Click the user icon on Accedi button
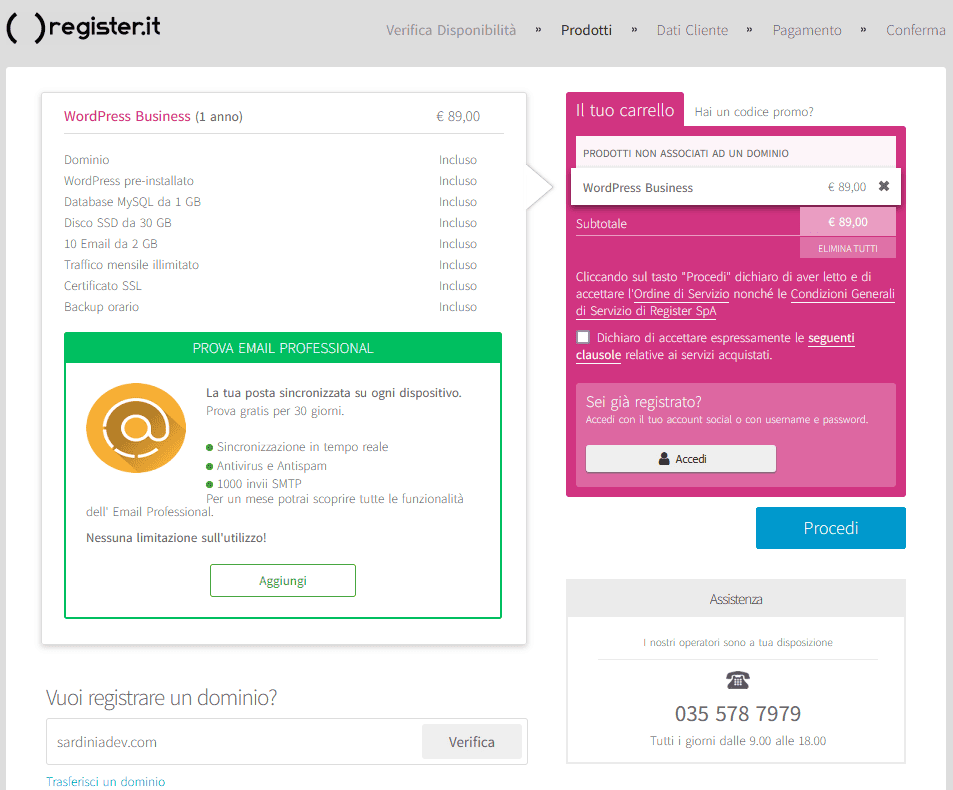Screen dimensions: 953x790 point(664,459)
